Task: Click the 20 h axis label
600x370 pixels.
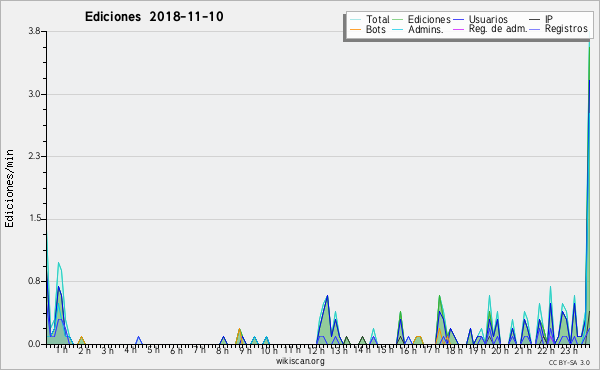Action: (500, 350)
